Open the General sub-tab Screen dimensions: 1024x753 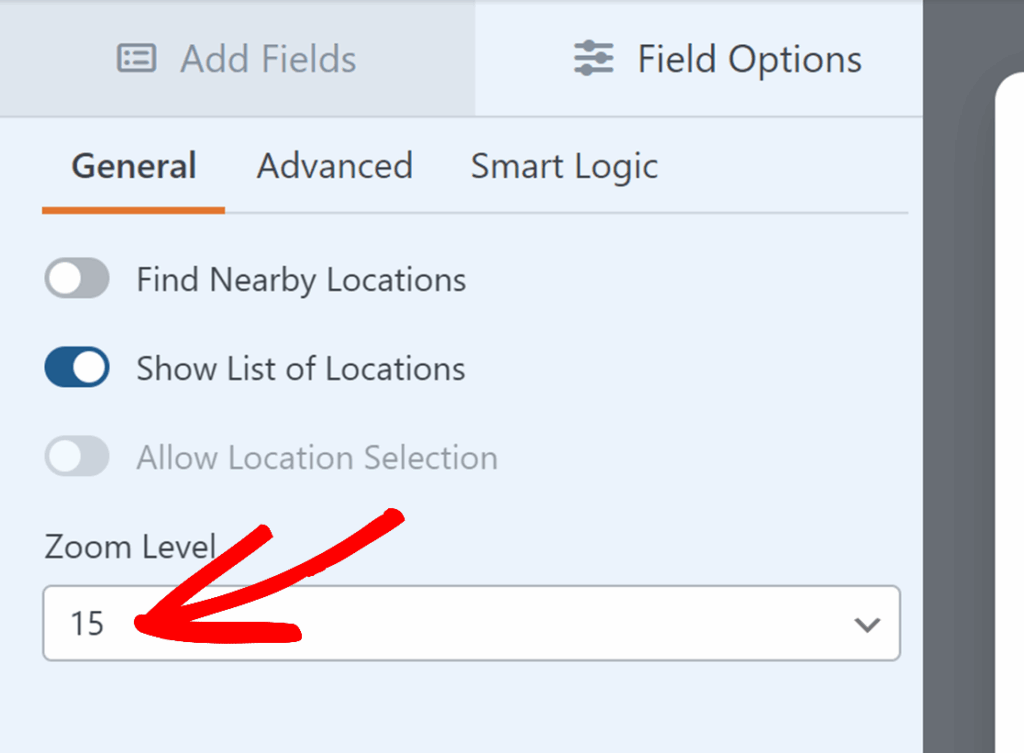pos(133,166)
